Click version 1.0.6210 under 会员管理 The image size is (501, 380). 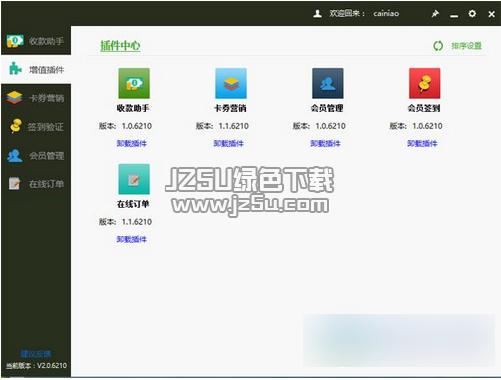(330, 126)
